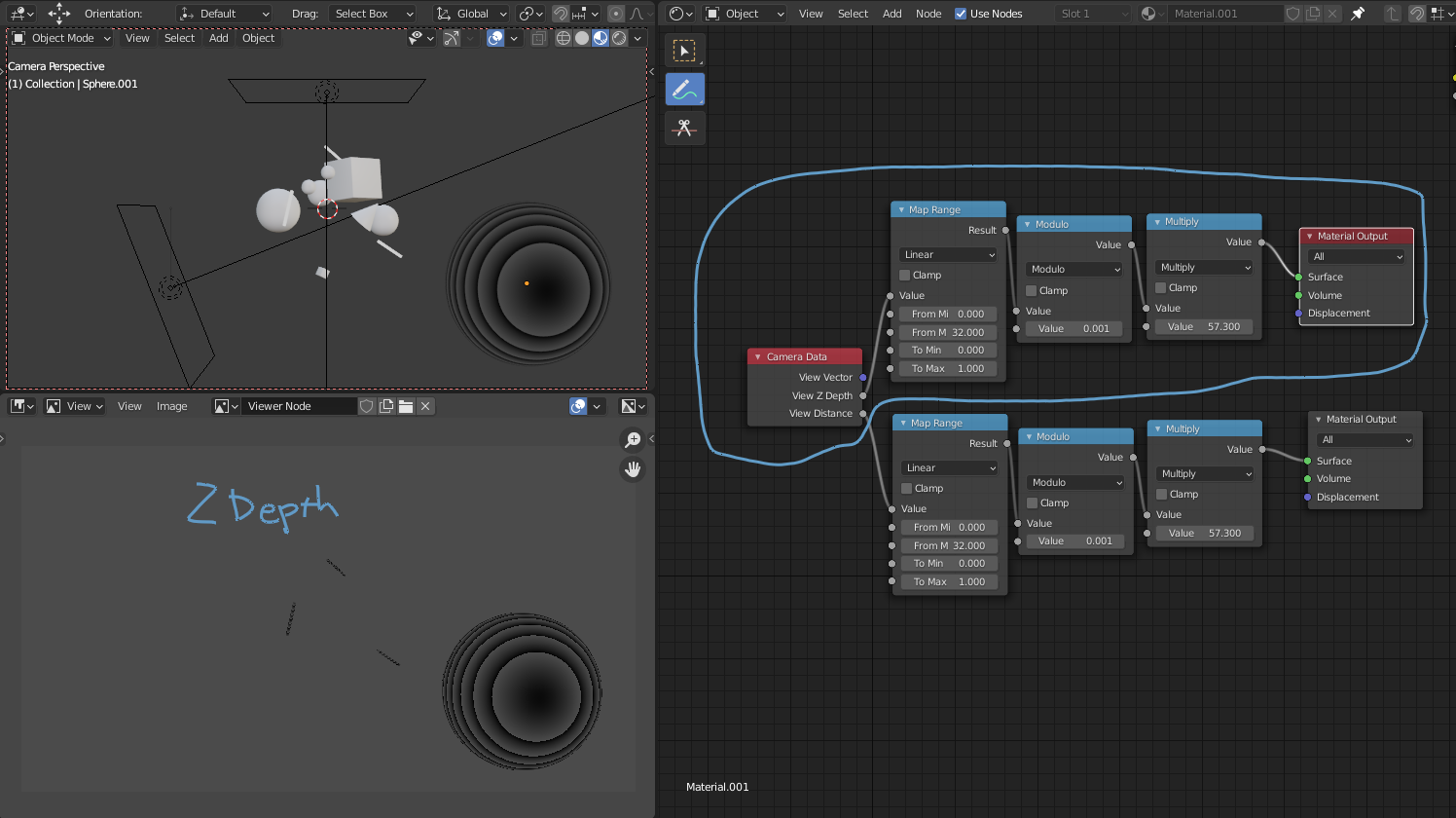This screenshot has width=1456, height=818.
Task: Open image folder icon beside Viewer Node
Action: click(406, 406)
